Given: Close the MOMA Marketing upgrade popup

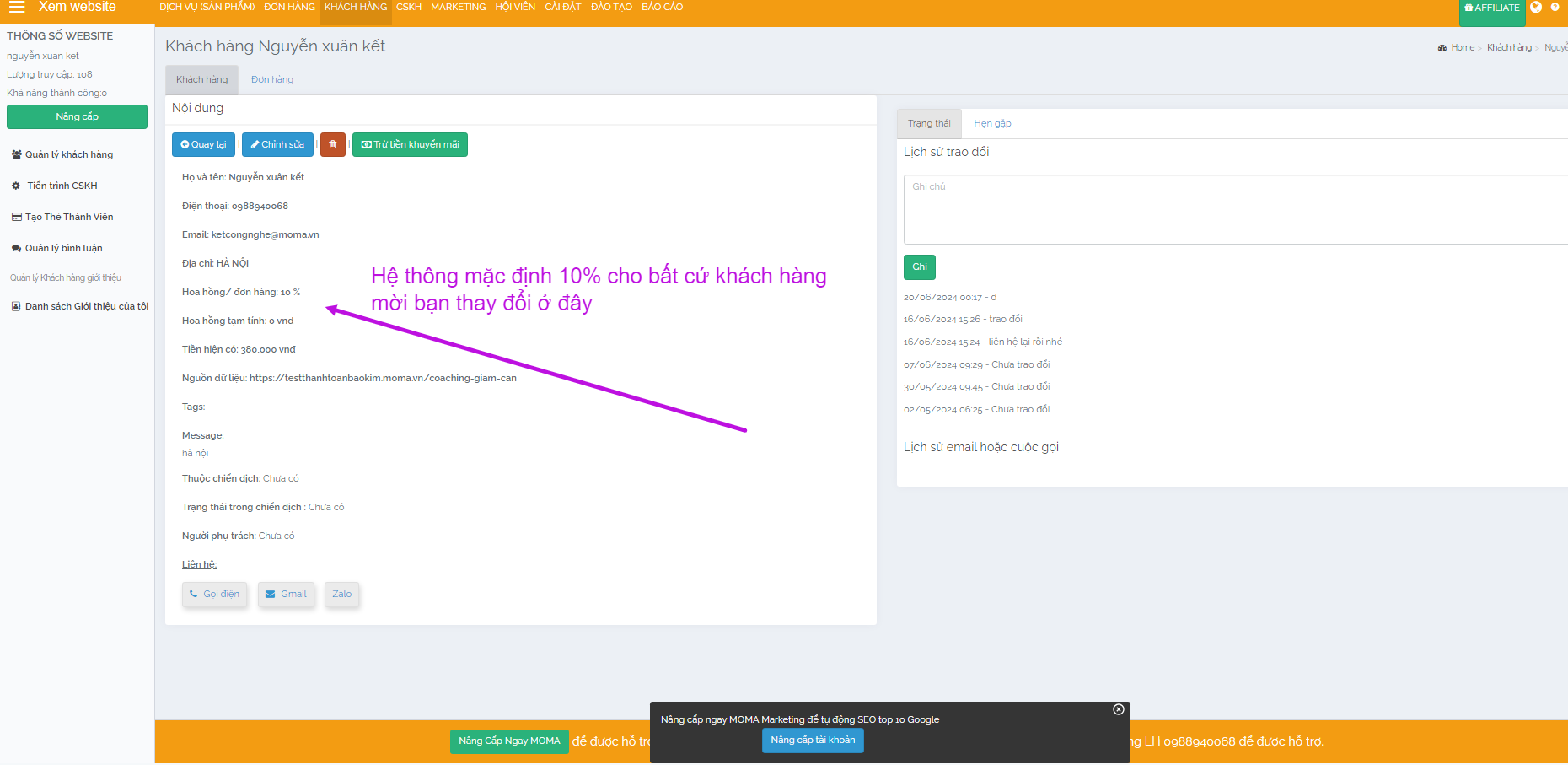Looking at the screenshot, I should coord(1118,709).
